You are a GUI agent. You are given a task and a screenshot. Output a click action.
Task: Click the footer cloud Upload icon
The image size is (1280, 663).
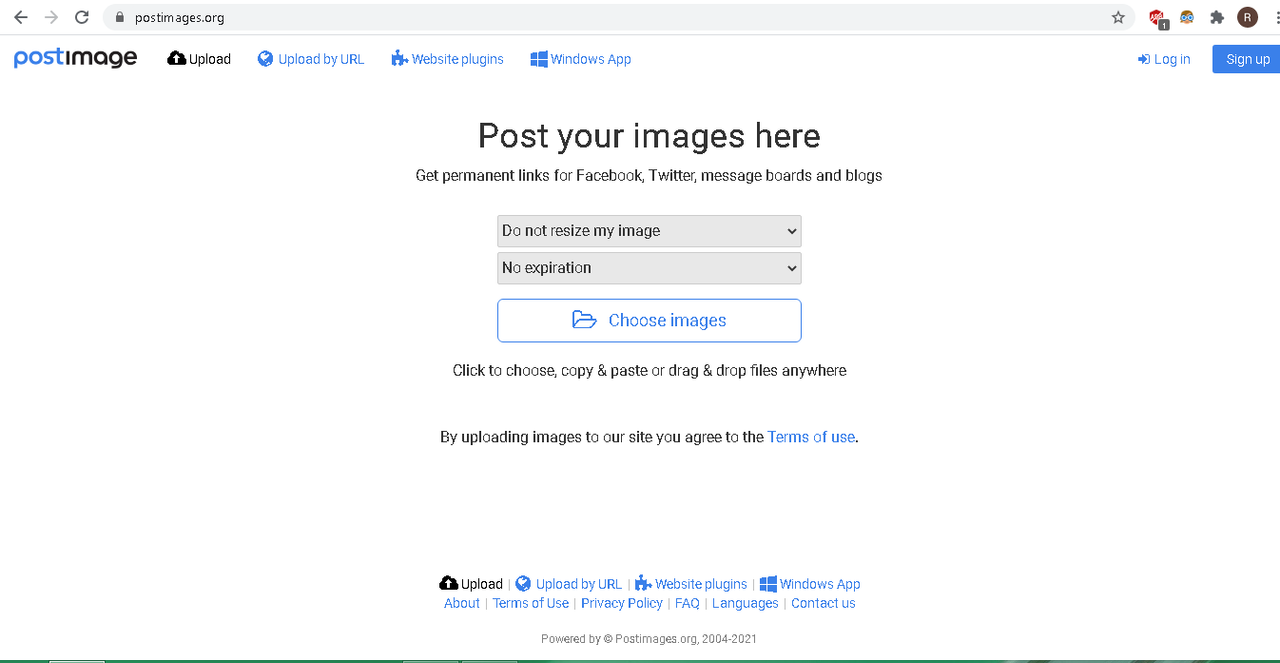click(x=448, y=583)
